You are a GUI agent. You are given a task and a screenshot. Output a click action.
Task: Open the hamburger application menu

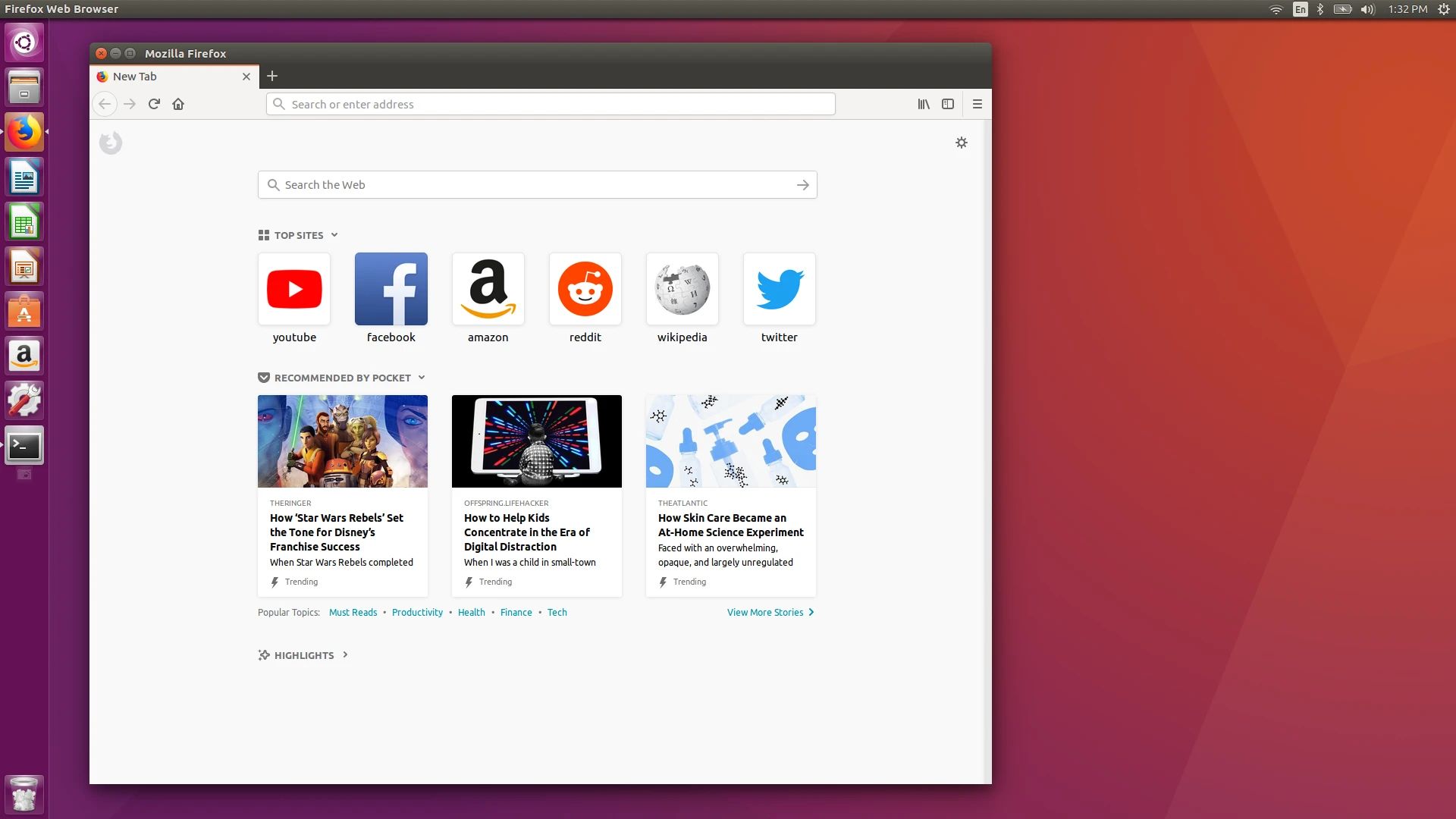(x=977, y=104)
